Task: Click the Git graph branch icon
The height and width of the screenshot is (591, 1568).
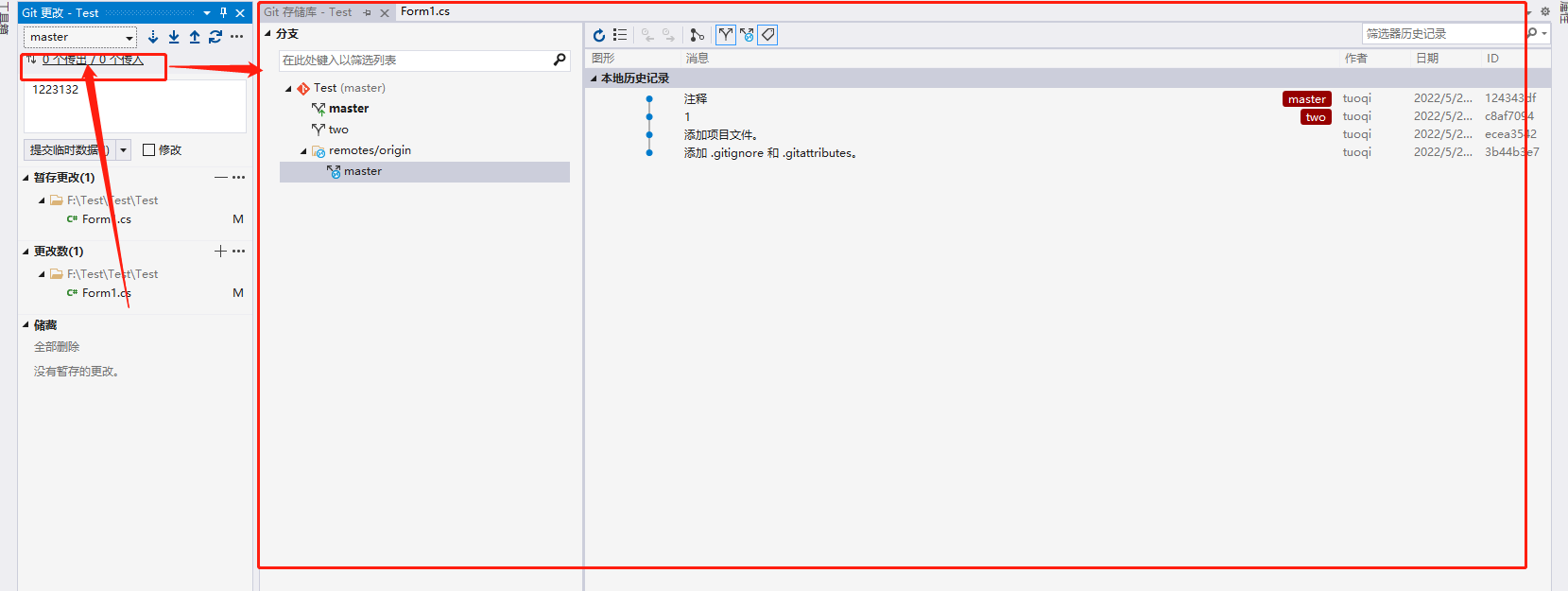Action: coord(697,35)
